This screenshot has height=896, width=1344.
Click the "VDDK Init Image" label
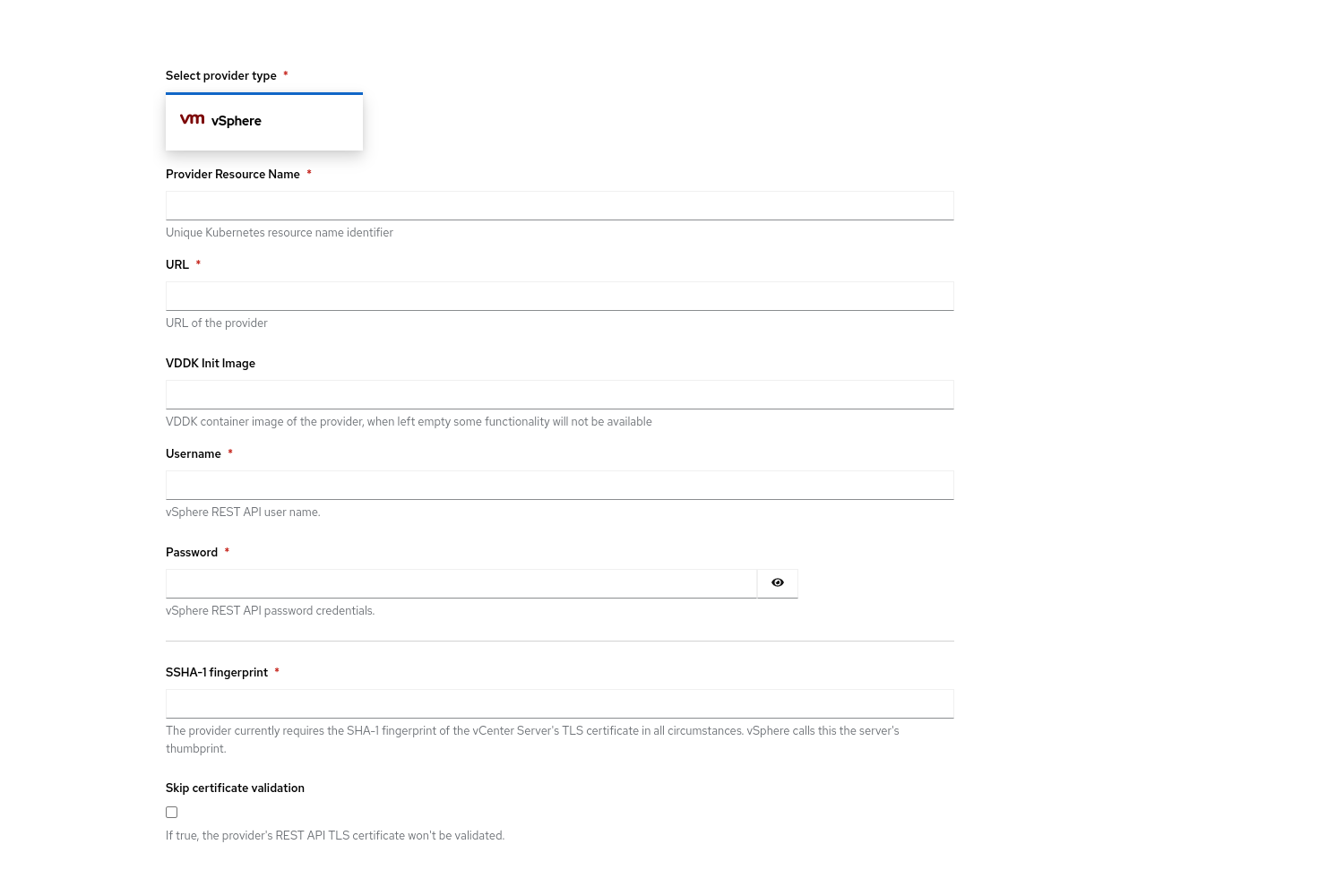pos(211,364)
